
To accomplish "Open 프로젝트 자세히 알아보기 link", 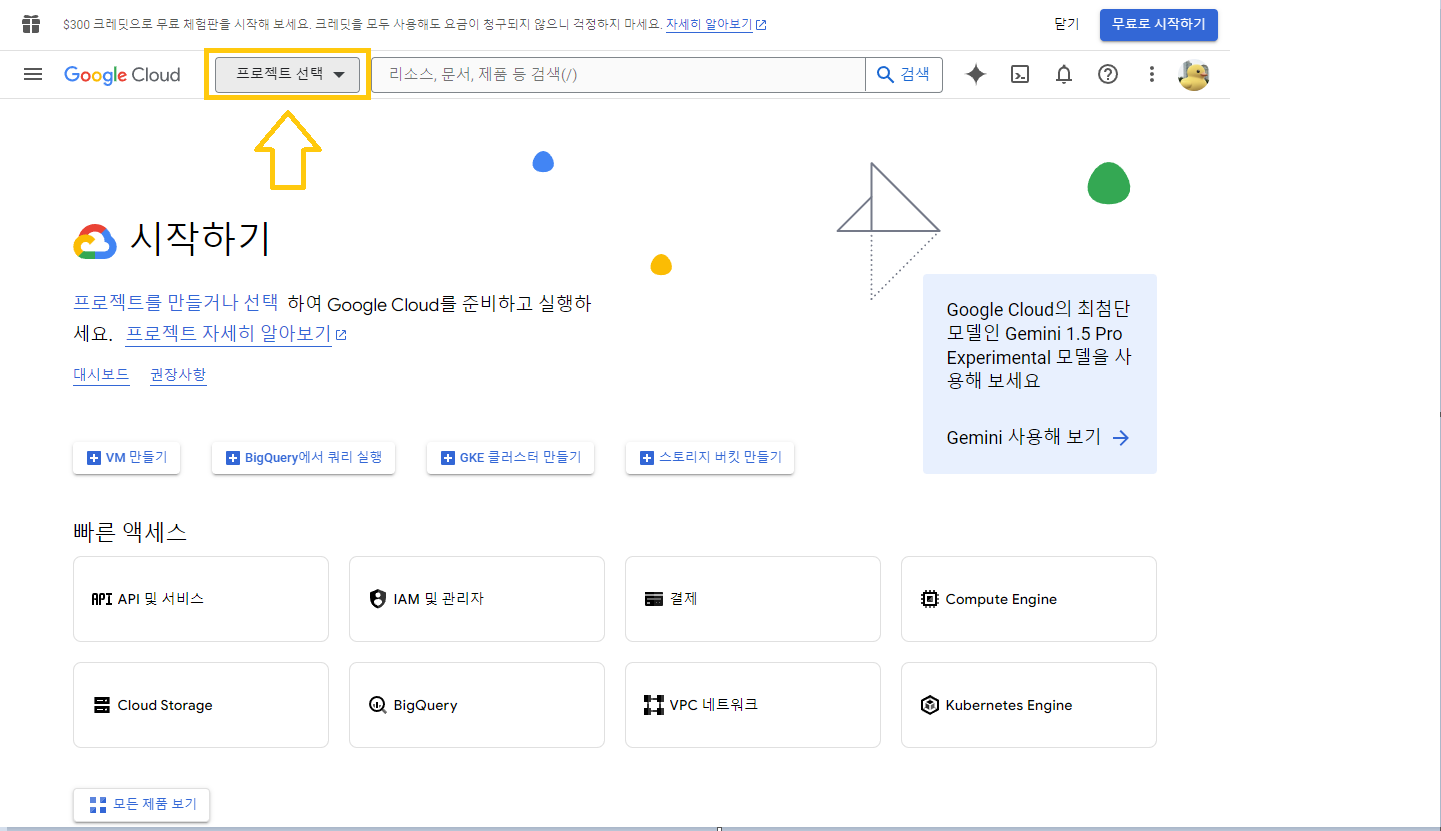I will coord(236,334).
